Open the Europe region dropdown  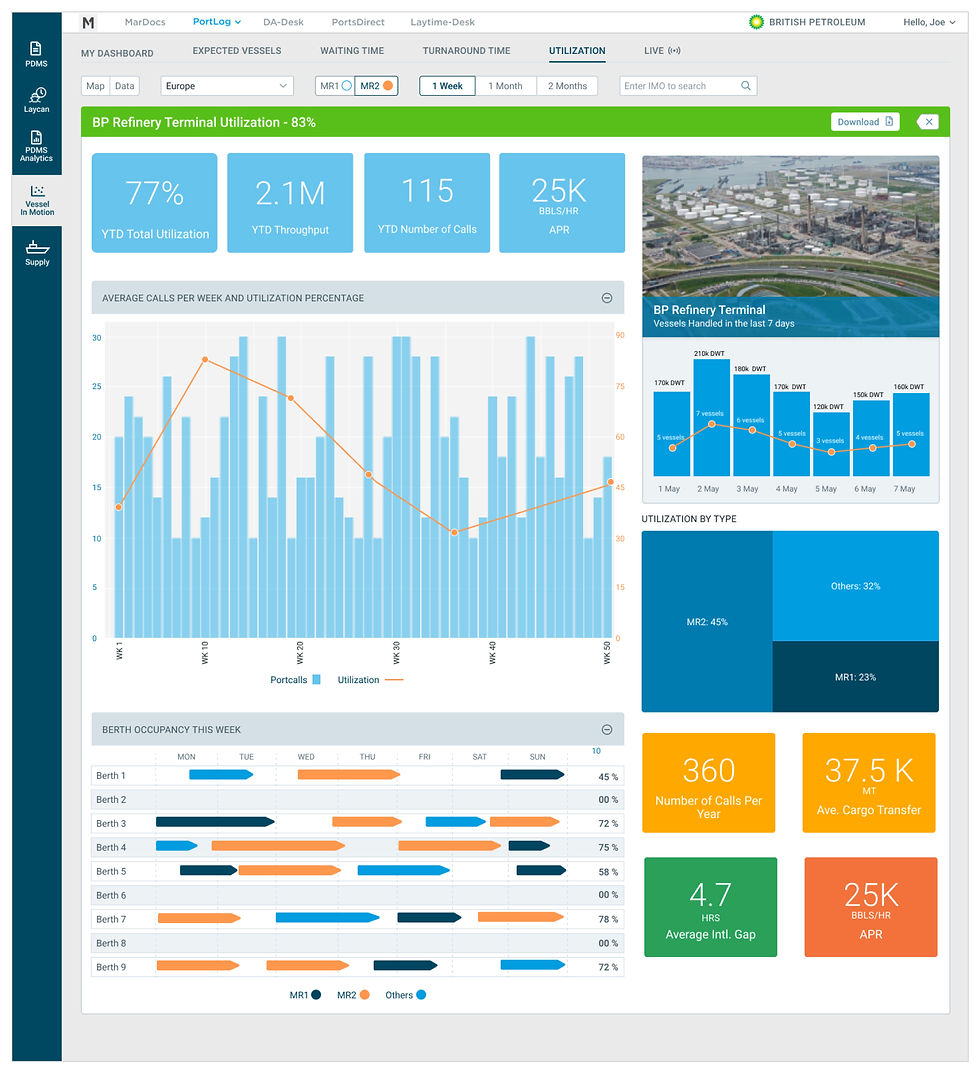227,86
